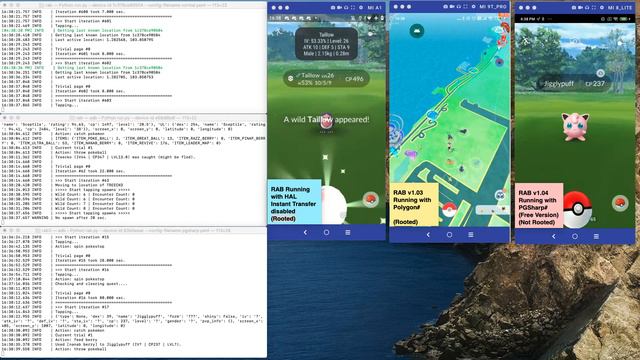Click 'Iteration #600 took 7.000 sec.' log line
This screenshot has width=640, height=360.
tap(90, 12)
